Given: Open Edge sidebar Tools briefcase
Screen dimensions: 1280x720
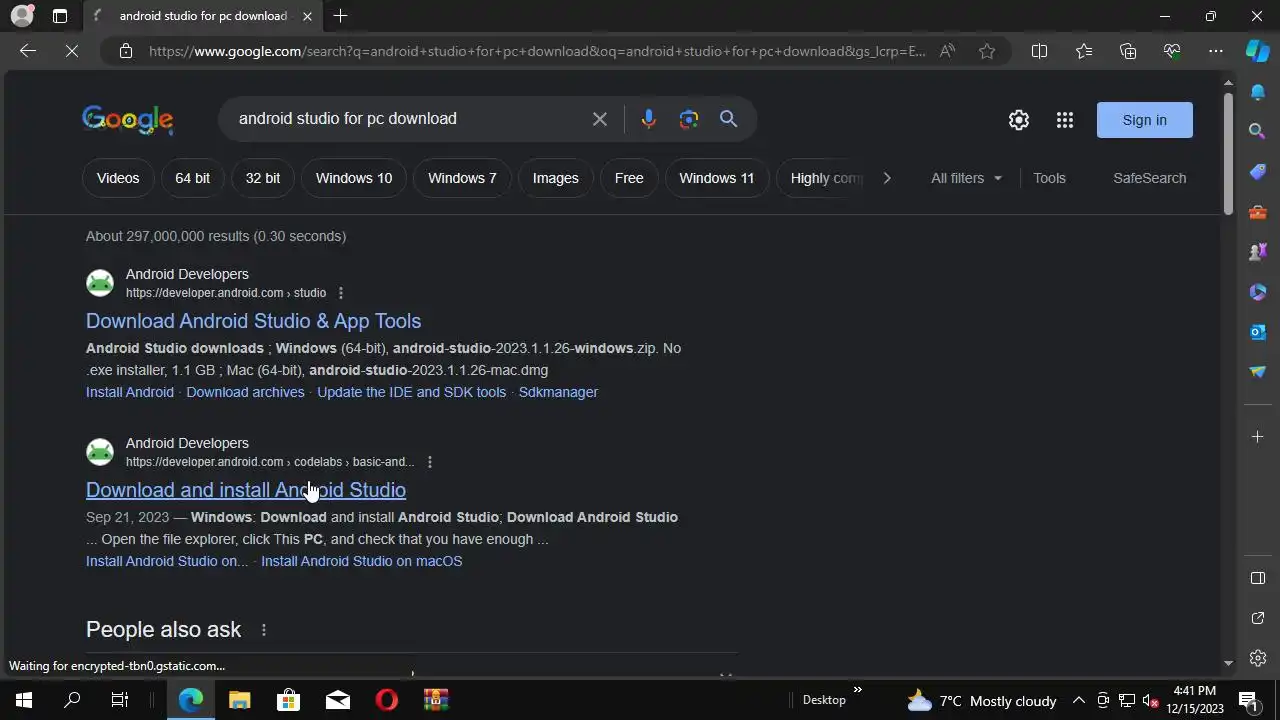Looking at the screenshot, I should [x=1258, y=212].
